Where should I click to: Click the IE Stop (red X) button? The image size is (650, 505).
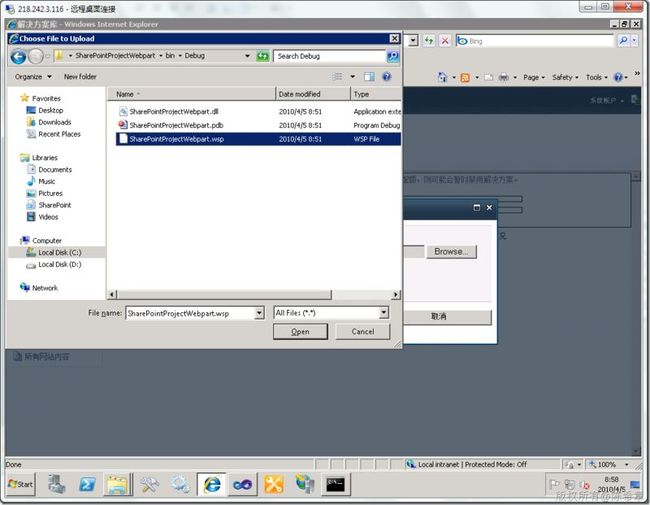[x=444, y=41]
